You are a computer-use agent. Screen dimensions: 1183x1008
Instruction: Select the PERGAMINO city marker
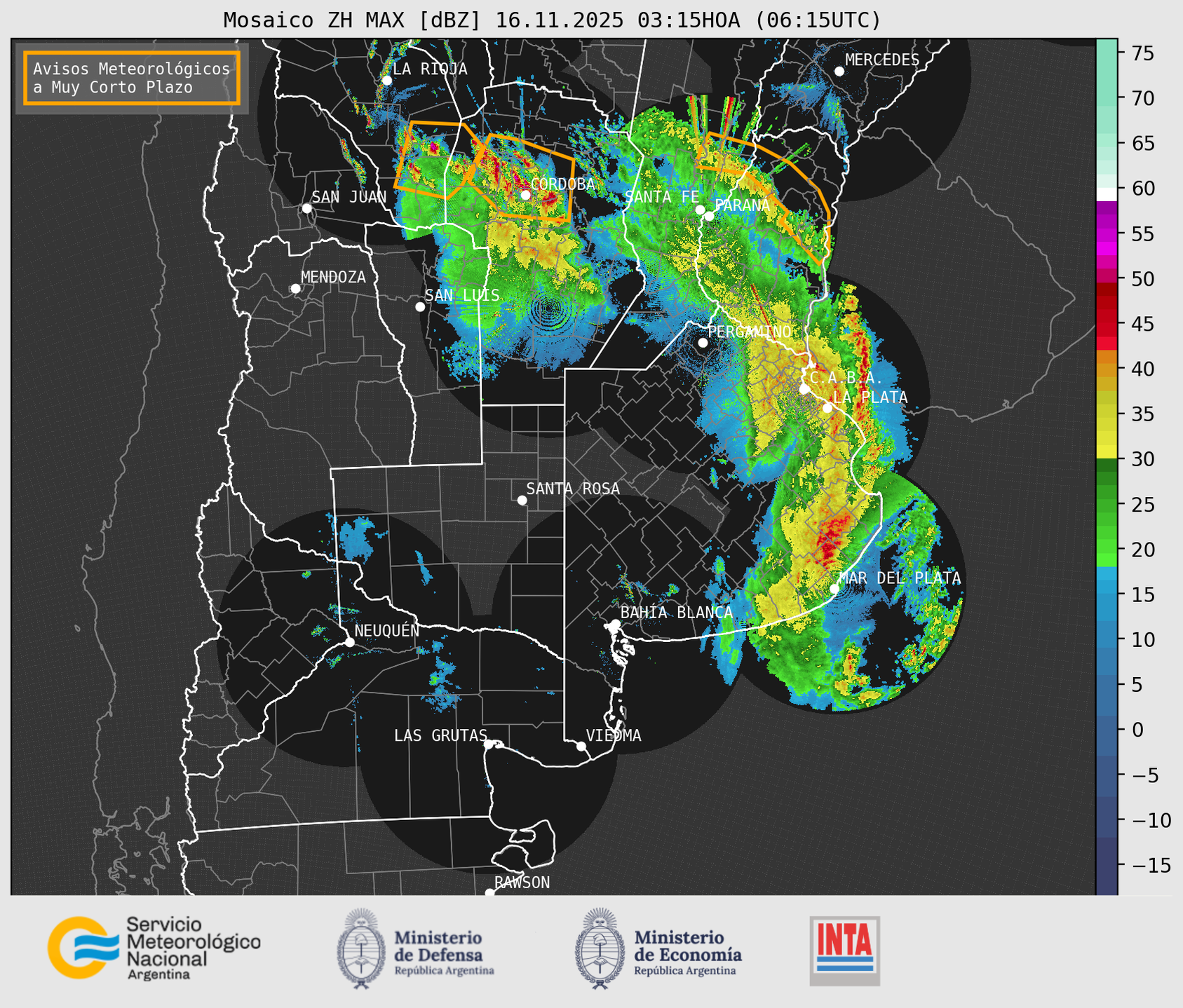click(703, 343)
